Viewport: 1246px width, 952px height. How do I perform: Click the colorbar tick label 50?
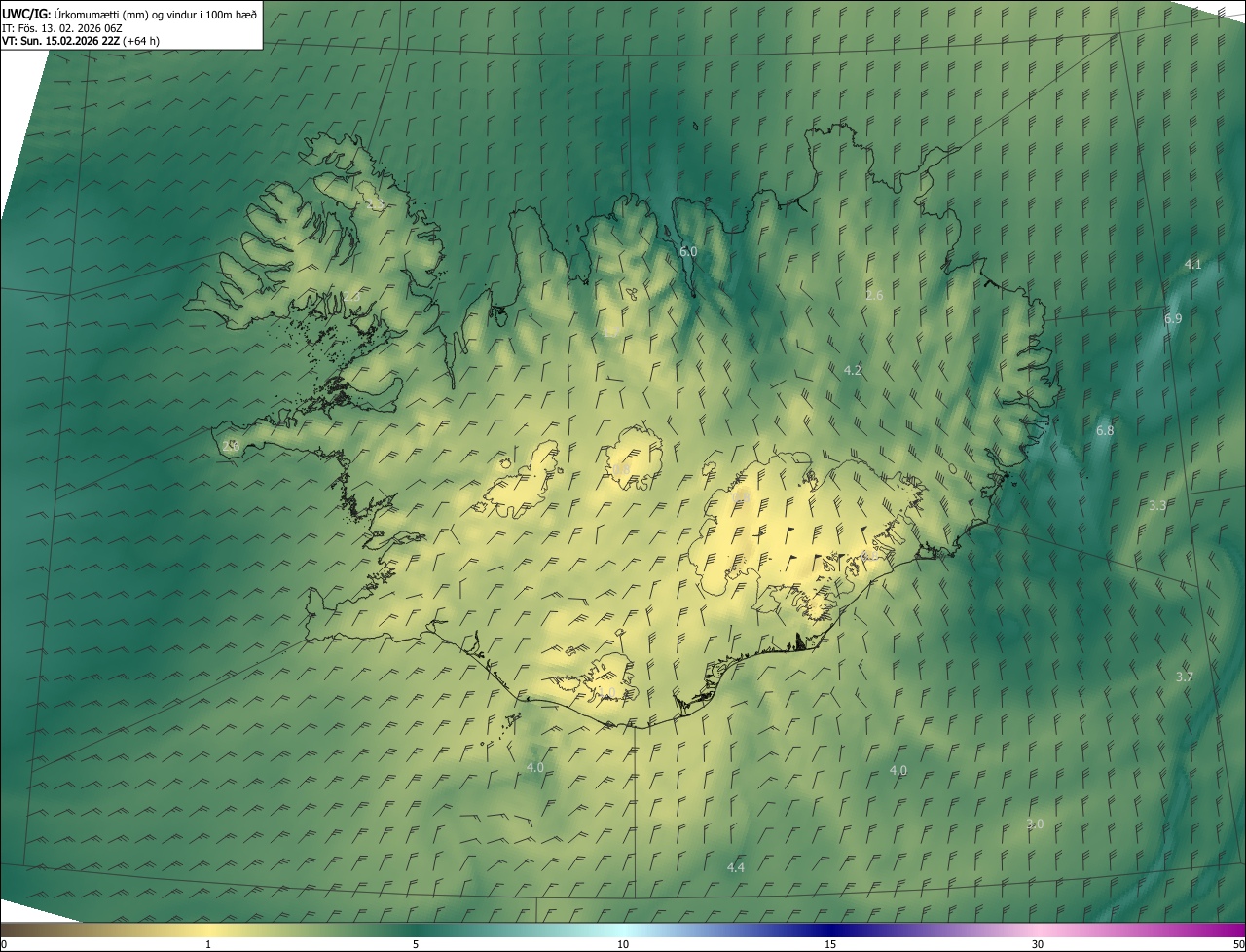(1238, 944)
